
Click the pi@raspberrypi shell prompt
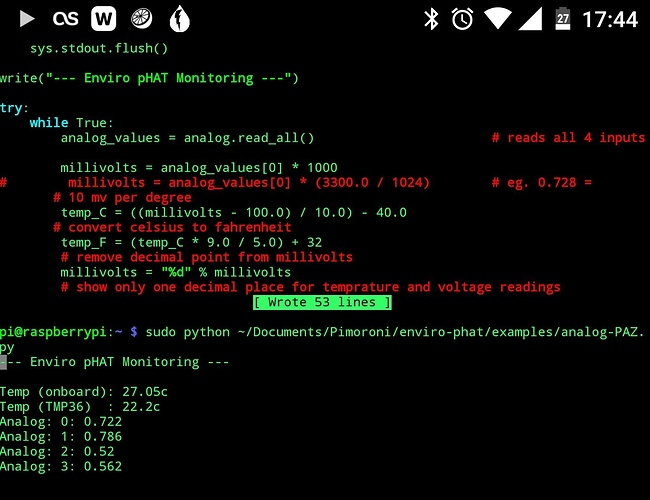[x=68, y=332]
